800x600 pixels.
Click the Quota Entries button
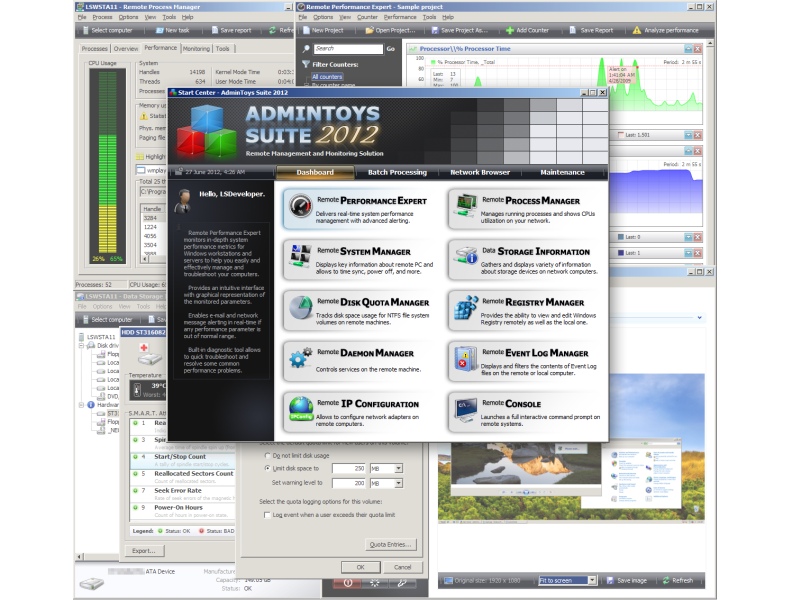click(x=390, y=545)
